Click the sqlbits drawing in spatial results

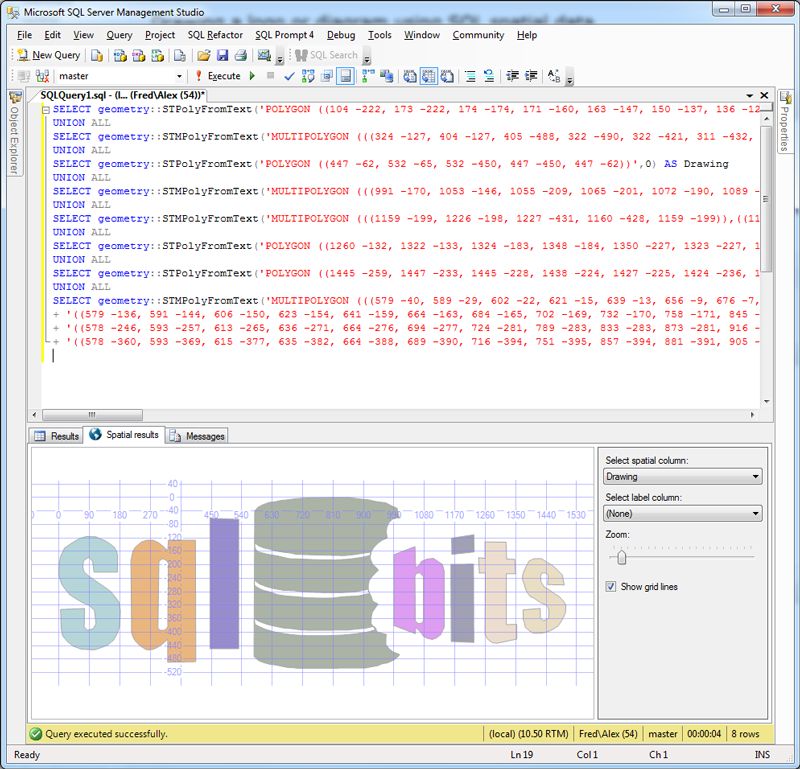[313, 583]
